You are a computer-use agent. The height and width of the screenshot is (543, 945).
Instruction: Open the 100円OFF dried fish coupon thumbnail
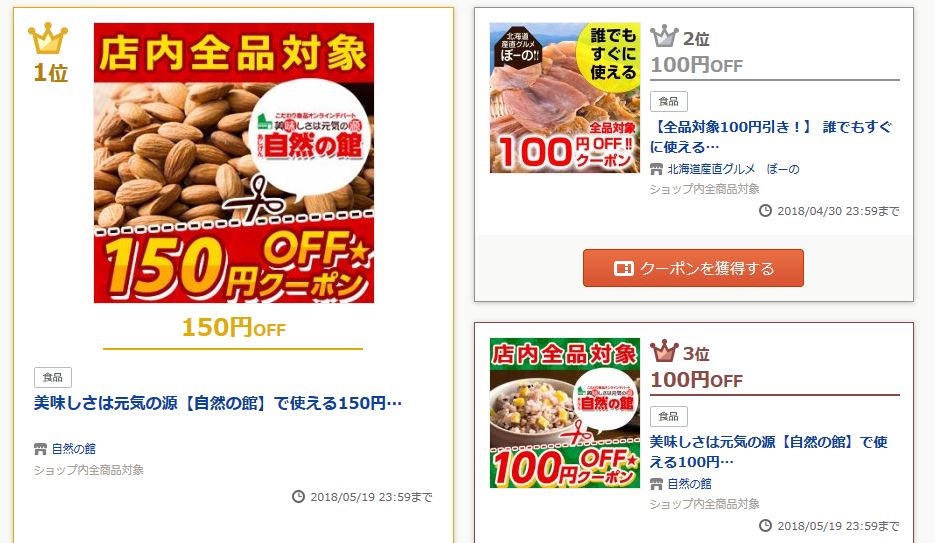click(565, 98)
